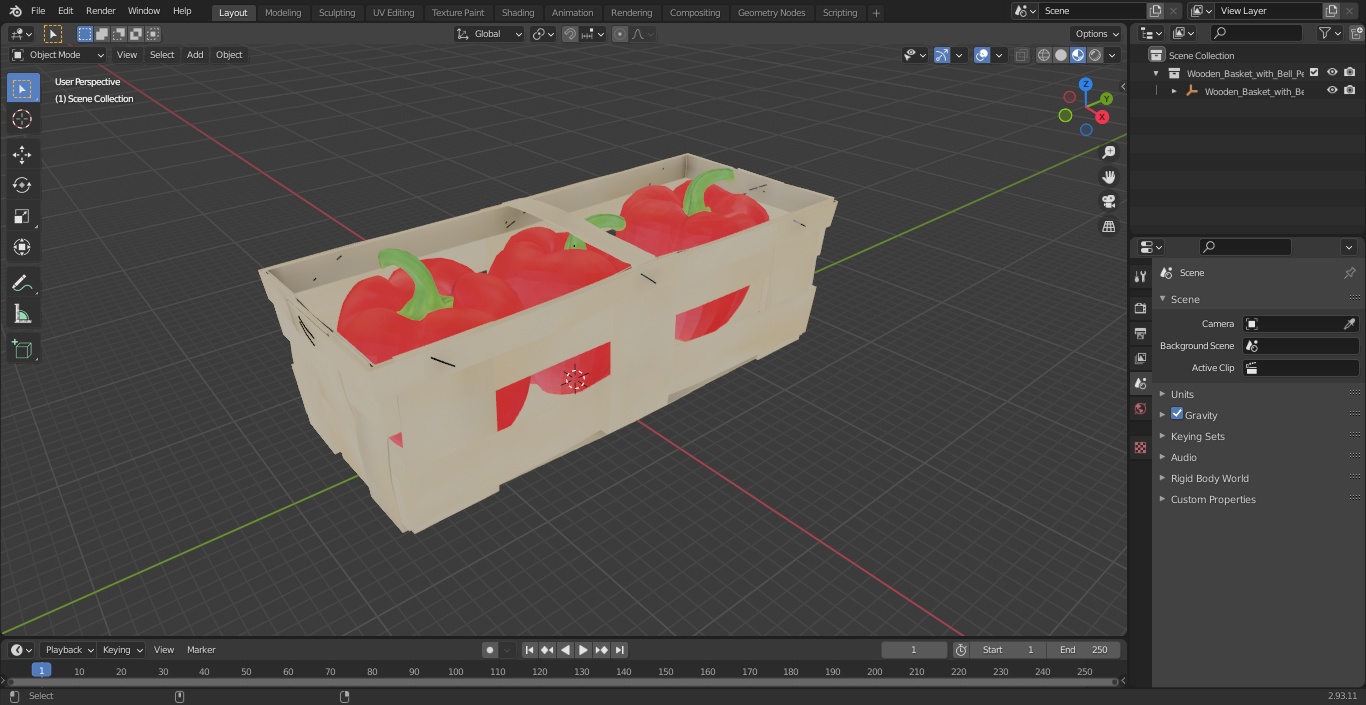Image resolution: width=1366 pixels, height=705 pixels.
Task: Open the Texture properties tab
Action: (x=1140, y=447)
